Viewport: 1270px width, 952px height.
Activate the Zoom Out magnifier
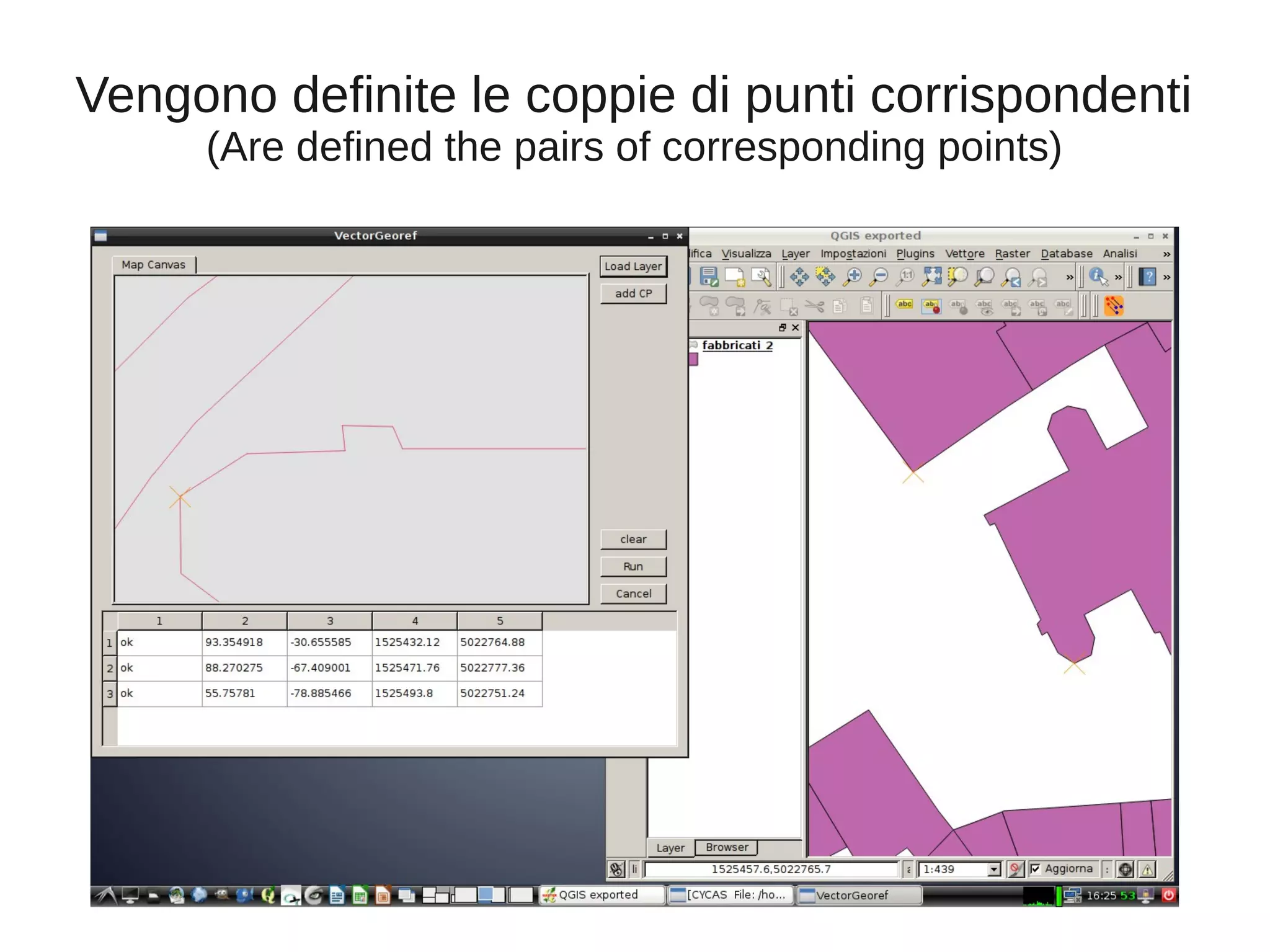click(x=879, y=277)
